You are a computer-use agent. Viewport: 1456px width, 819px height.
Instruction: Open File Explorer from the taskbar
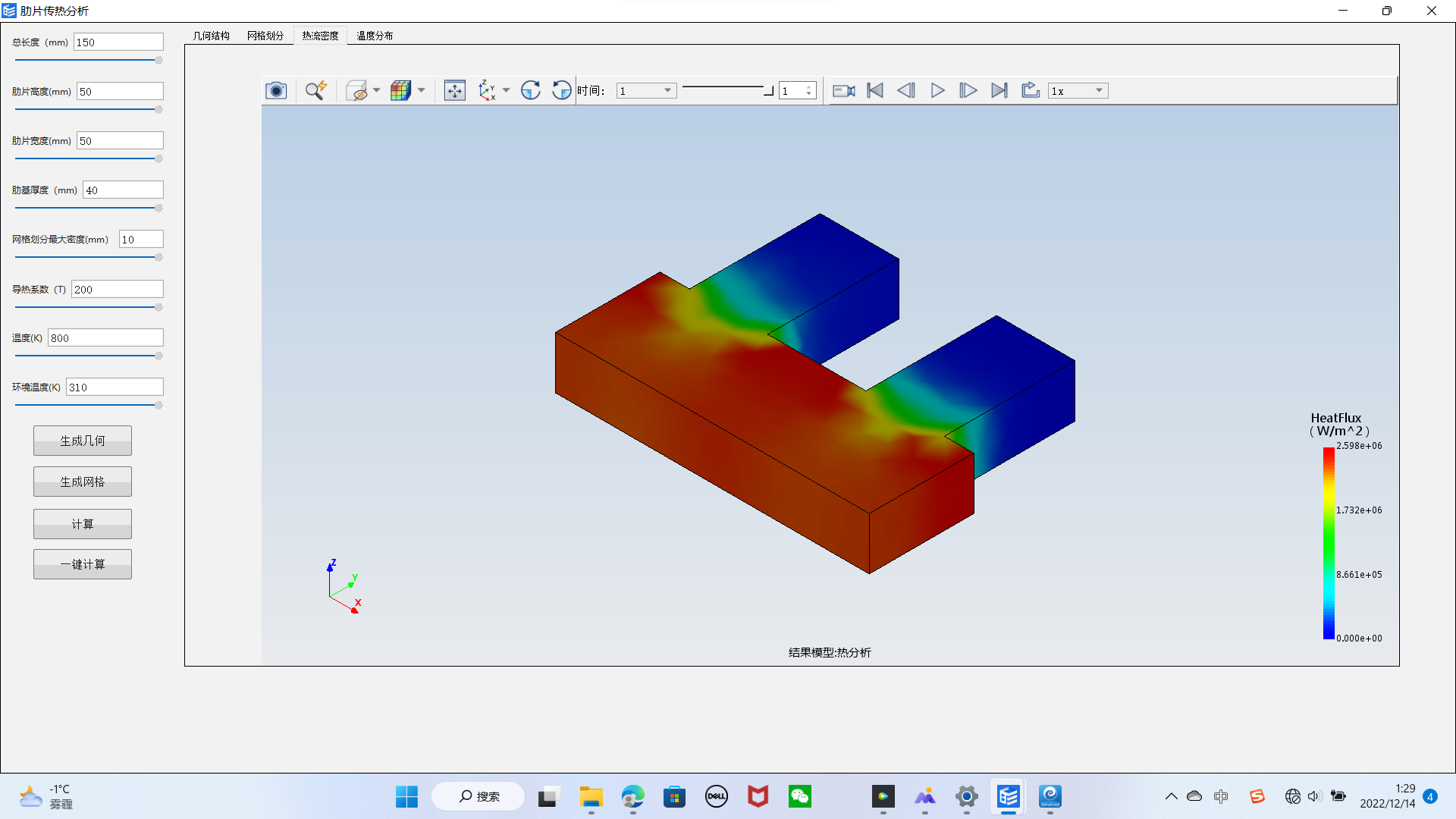(x=591, y=796)
